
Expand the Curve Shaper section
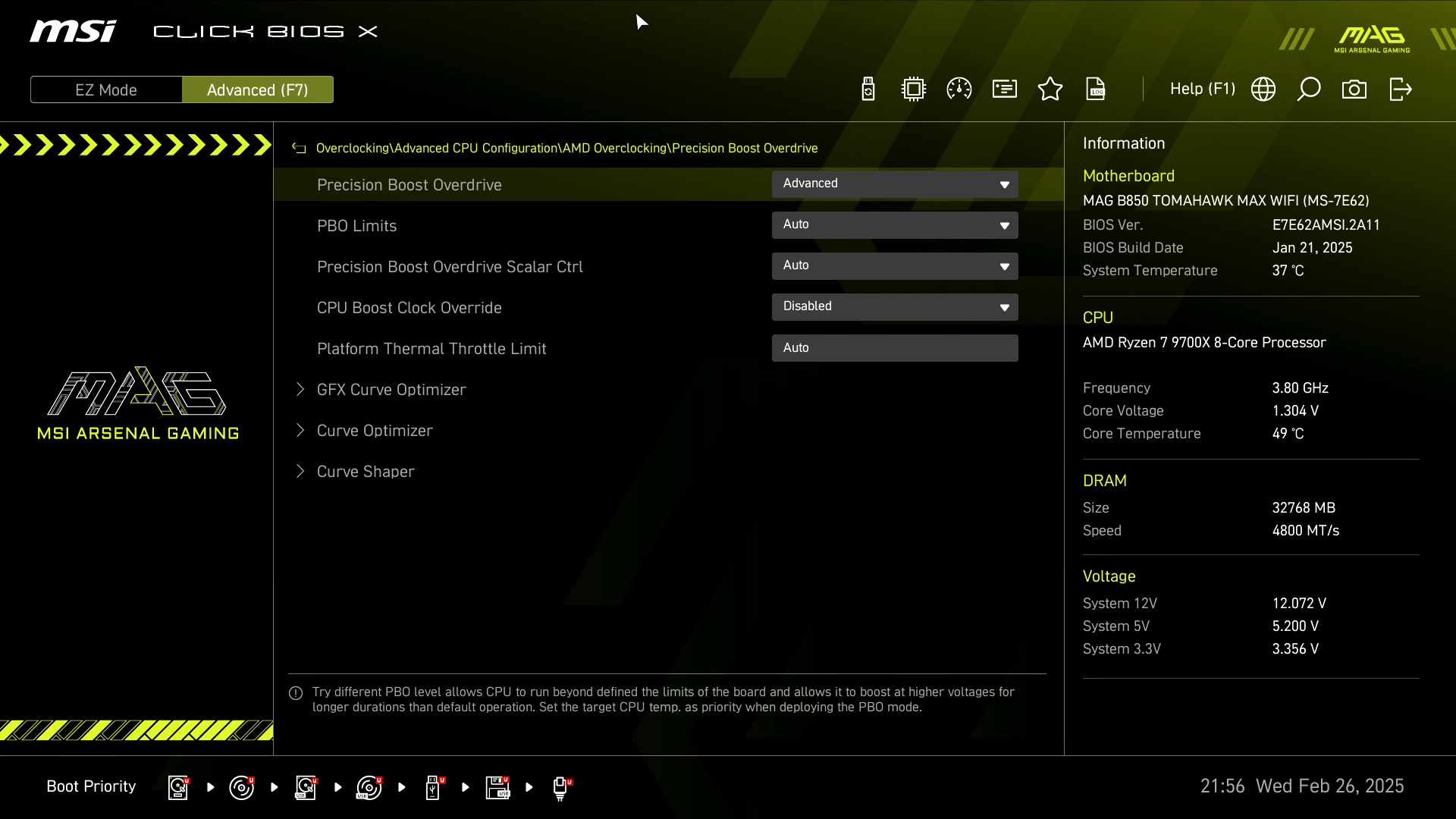coord(365,471)
